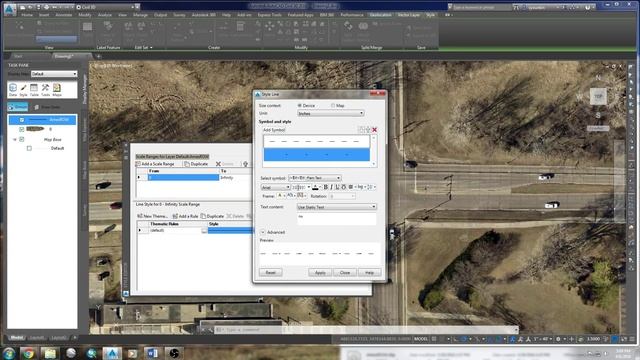Click Add a Rule icon
The height and width of the screenshot is (360, 640).
(175, 216)
